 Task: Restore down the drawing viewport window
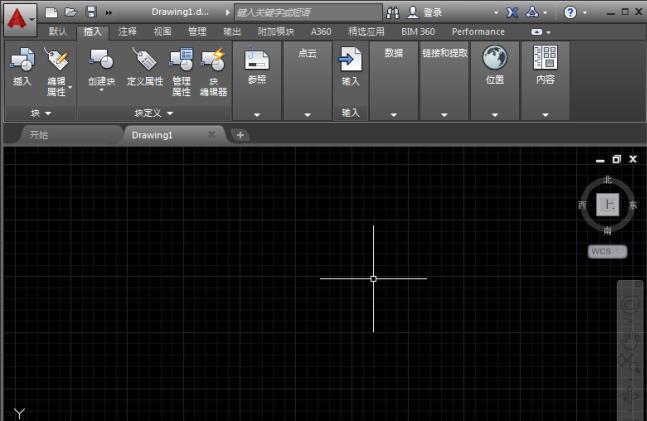(616, 159)
